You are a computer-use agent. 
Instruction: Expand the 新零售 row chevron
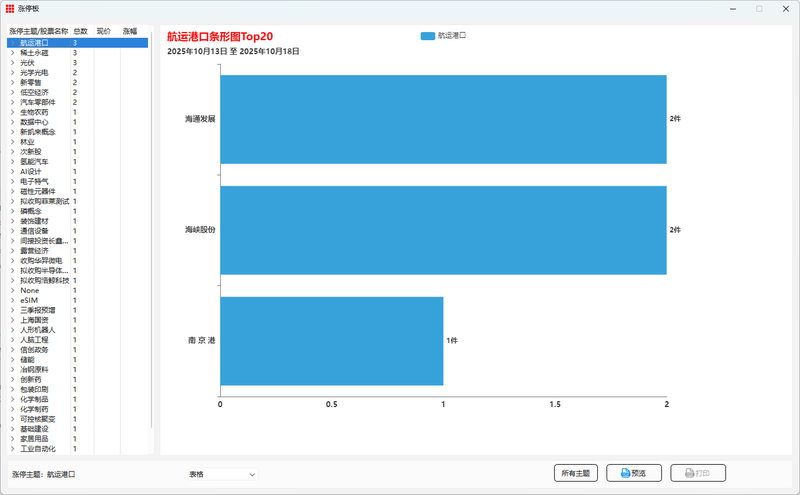13,82
